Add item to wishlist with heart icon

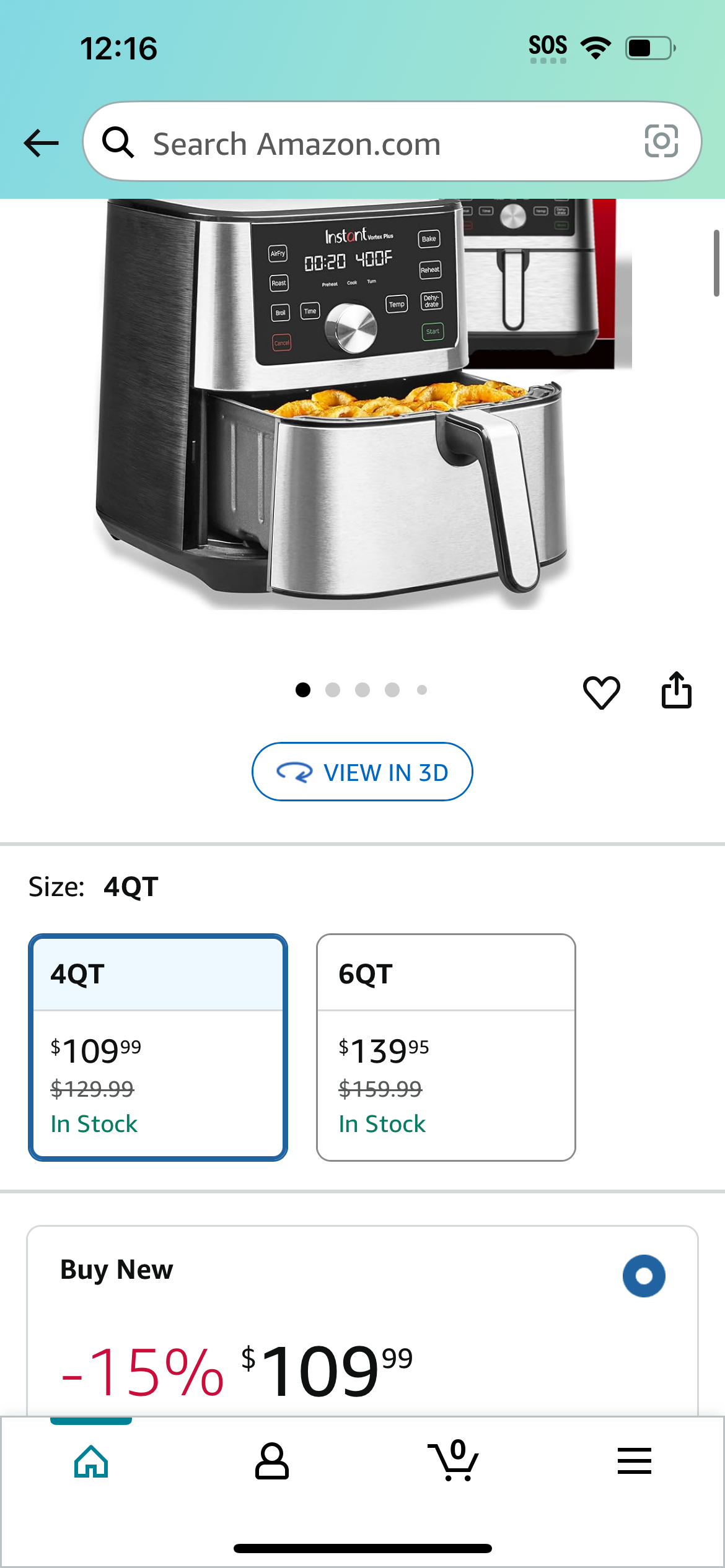point(601,692)
